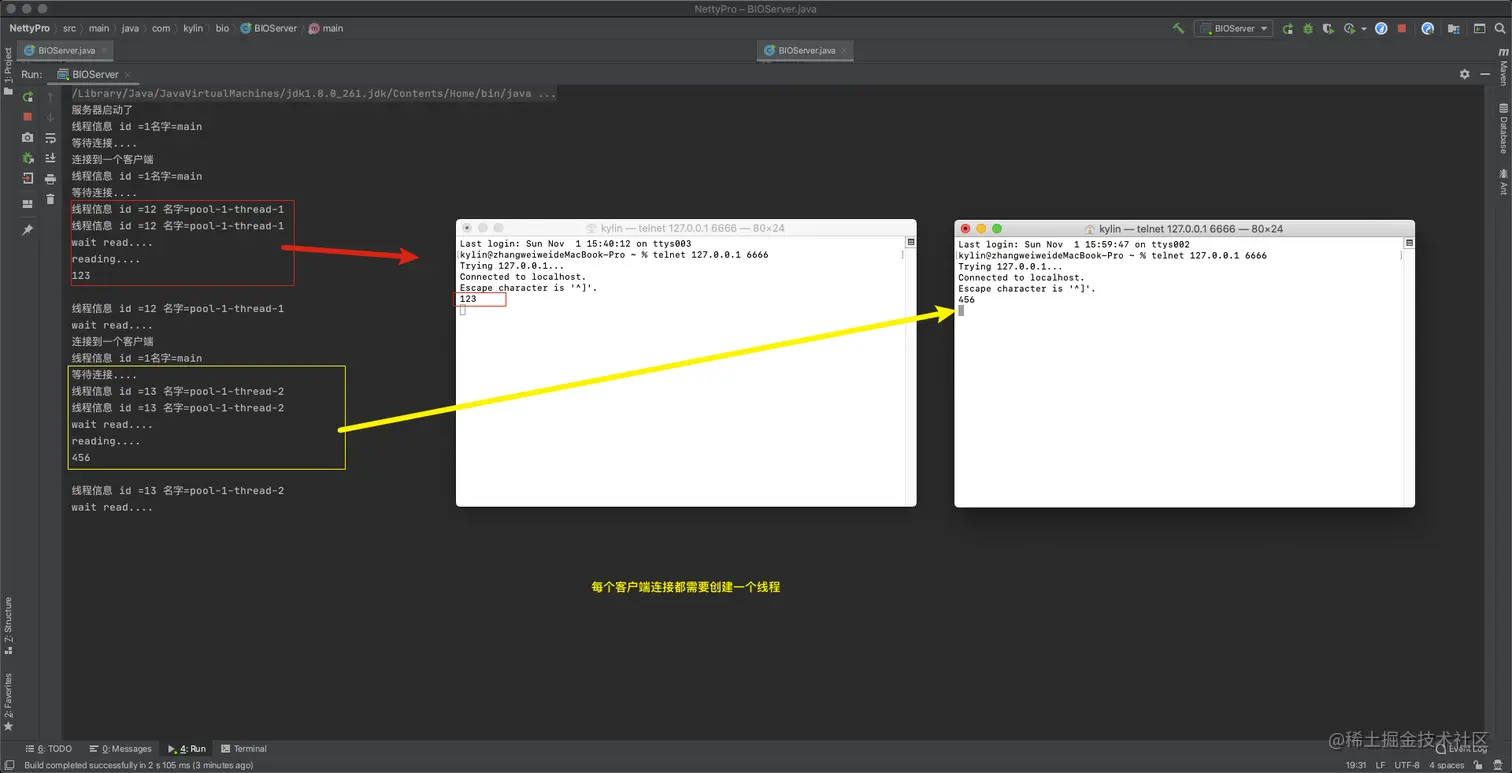
Task: Click the kylin breadcrumb
Action: [x=192, y=28]
